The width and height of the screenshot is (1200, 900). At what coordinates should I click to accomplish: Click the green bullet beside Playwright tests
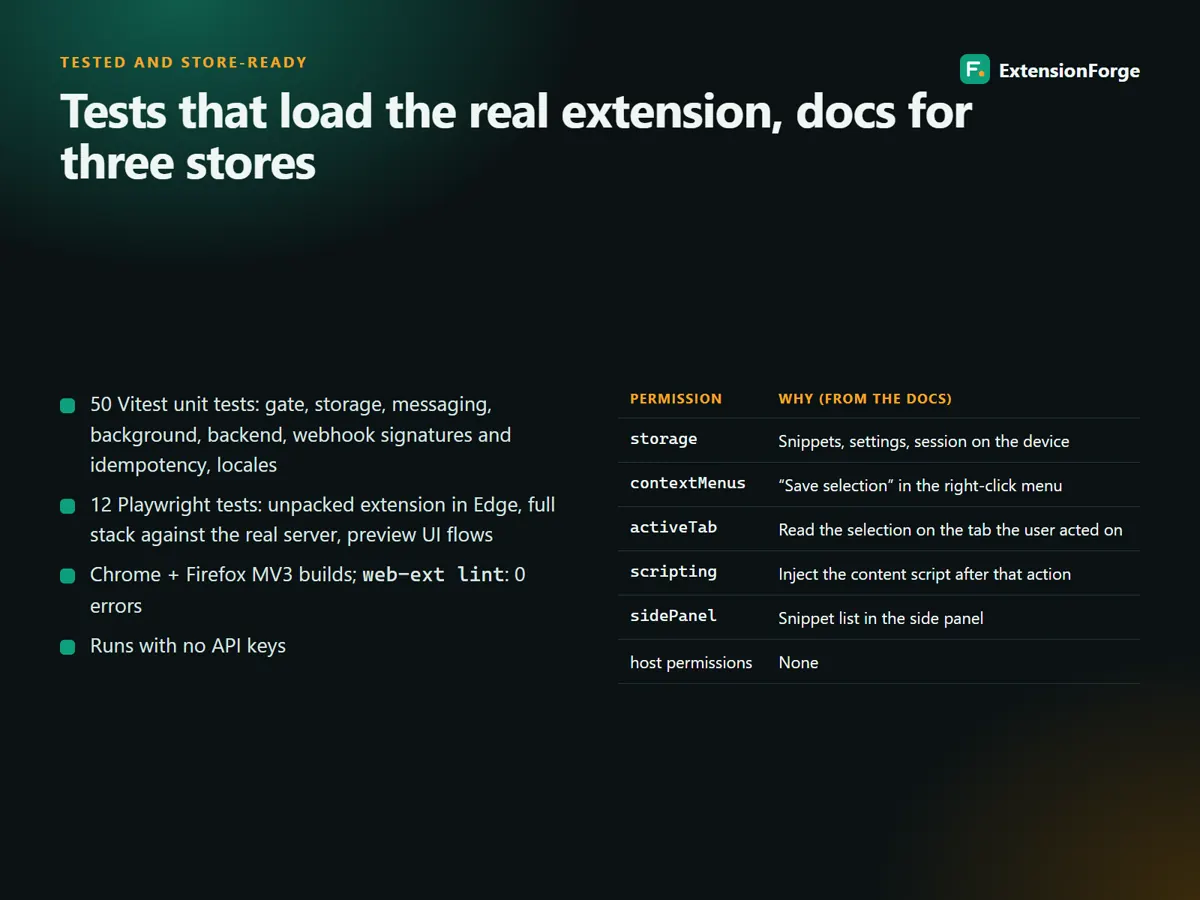(68, 506)
